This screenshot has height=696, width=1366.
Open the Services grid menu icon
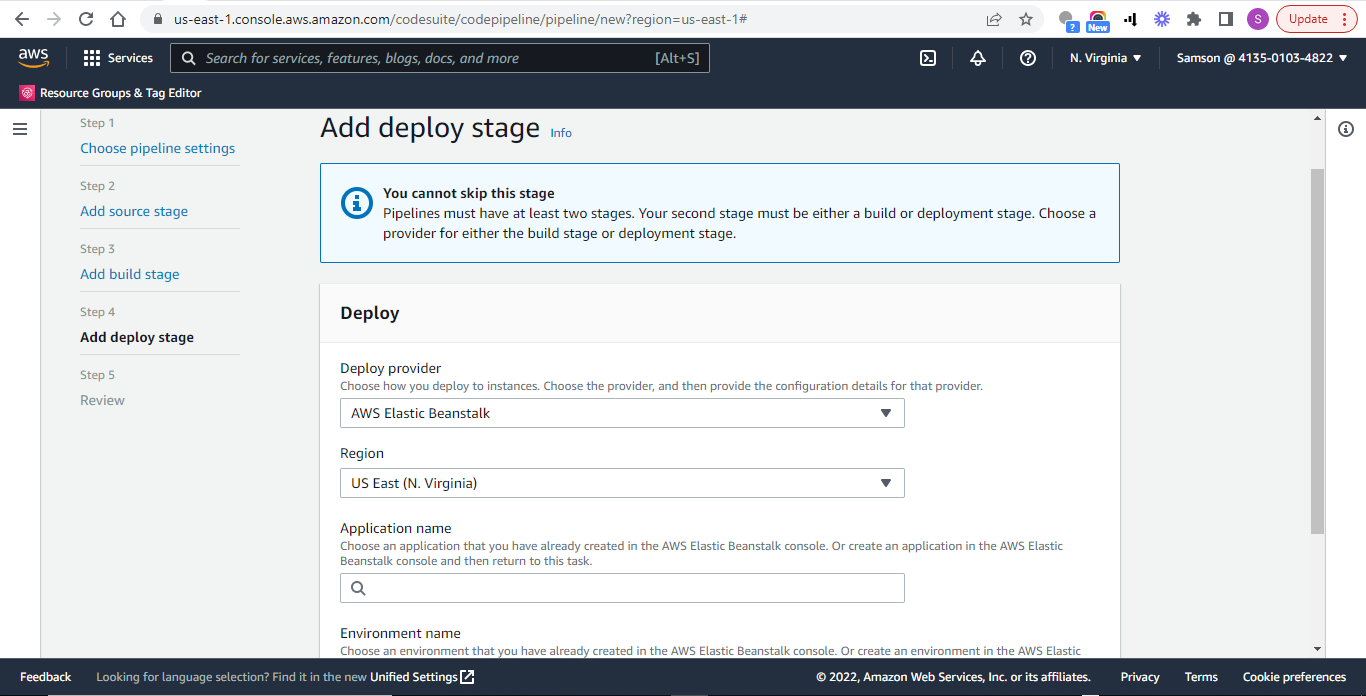coord(90,57)
